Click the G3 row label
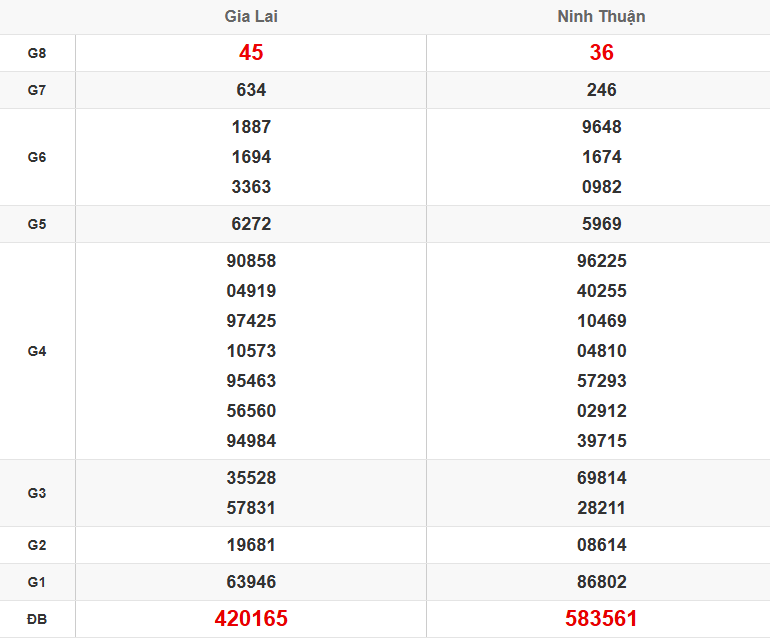 click(x=37, y=493)
